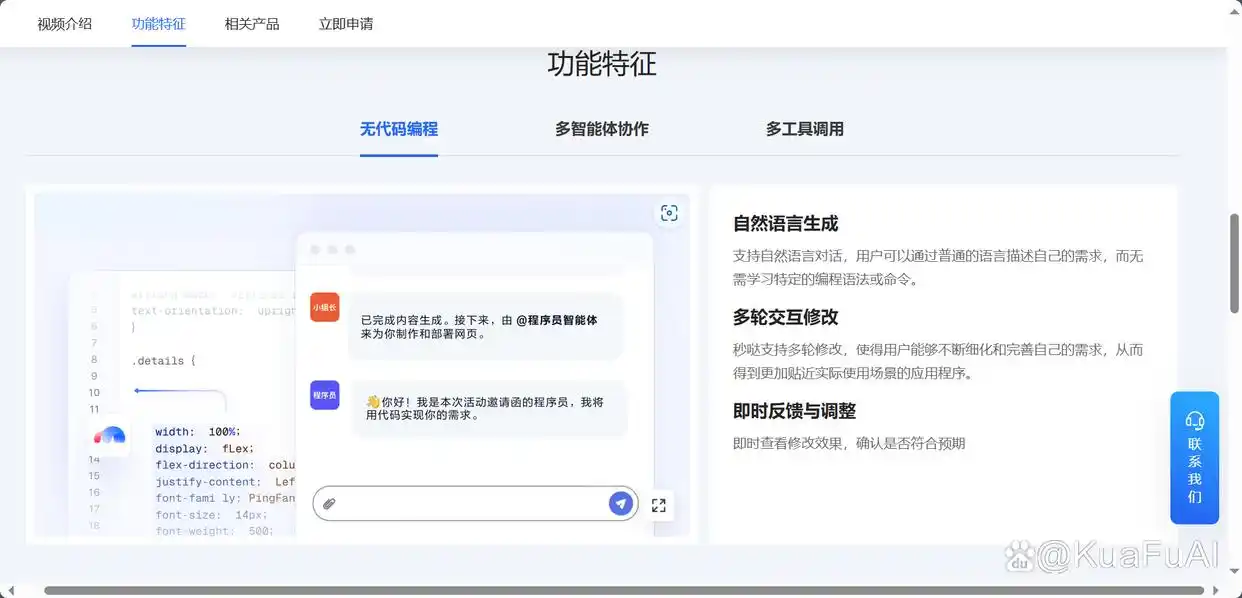The height and width of the screenshot is (598, 1242).
Task: Expand chat preview with the fullscreen icon
Action: pos(658,505)
